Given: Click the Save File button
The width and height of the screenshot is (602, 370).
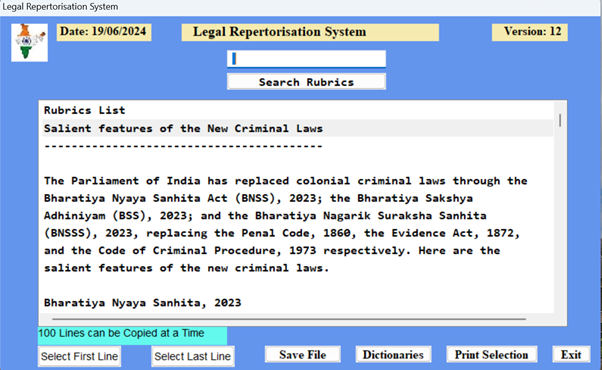Looking at the screenshot, I should pos(303,355).
